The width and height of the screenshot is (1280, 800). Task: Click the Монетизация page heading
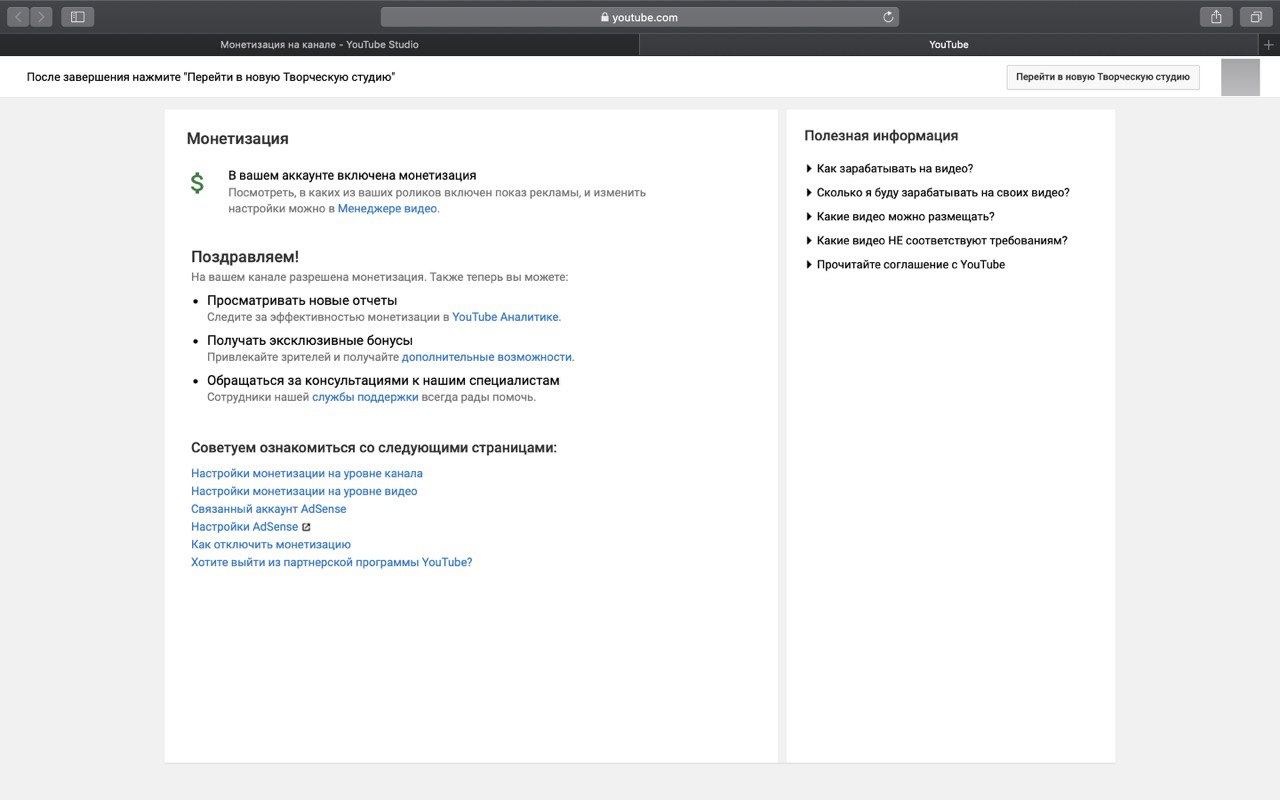point(238,139)
